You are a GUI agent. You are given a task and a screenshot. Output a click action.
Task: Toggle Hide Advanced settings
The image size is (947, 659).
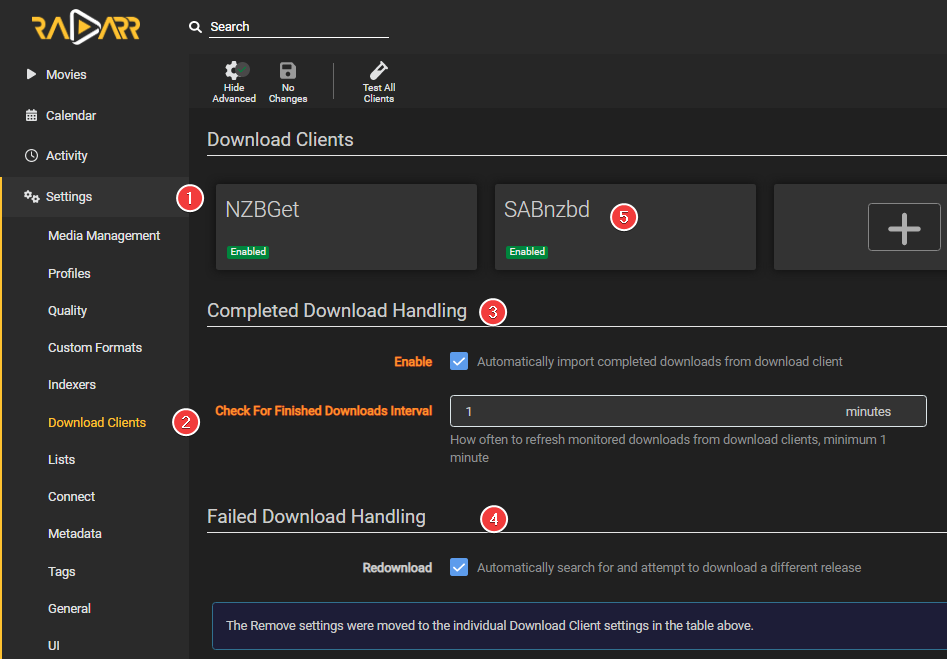click(234, 81)
